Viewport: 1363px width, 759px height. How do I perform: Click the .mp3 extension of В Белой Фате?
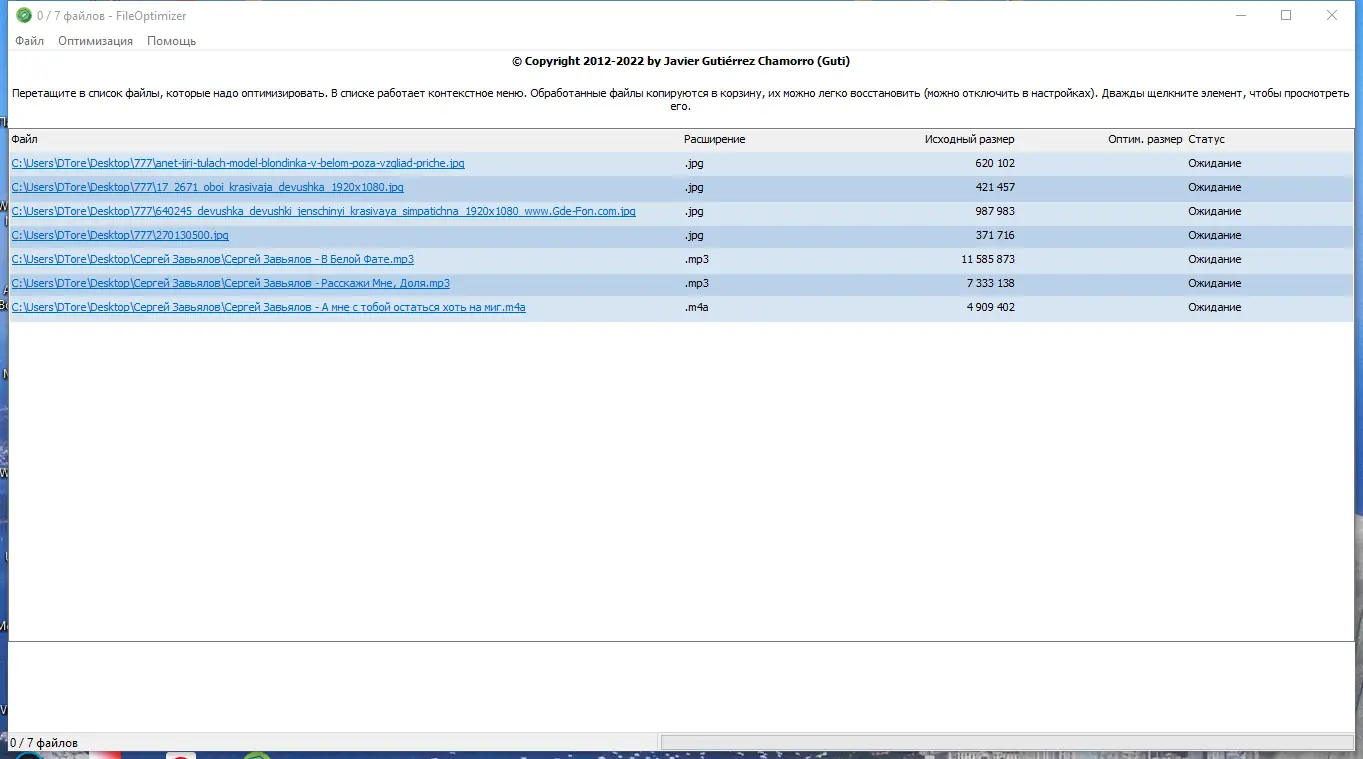tap(696, 259)
